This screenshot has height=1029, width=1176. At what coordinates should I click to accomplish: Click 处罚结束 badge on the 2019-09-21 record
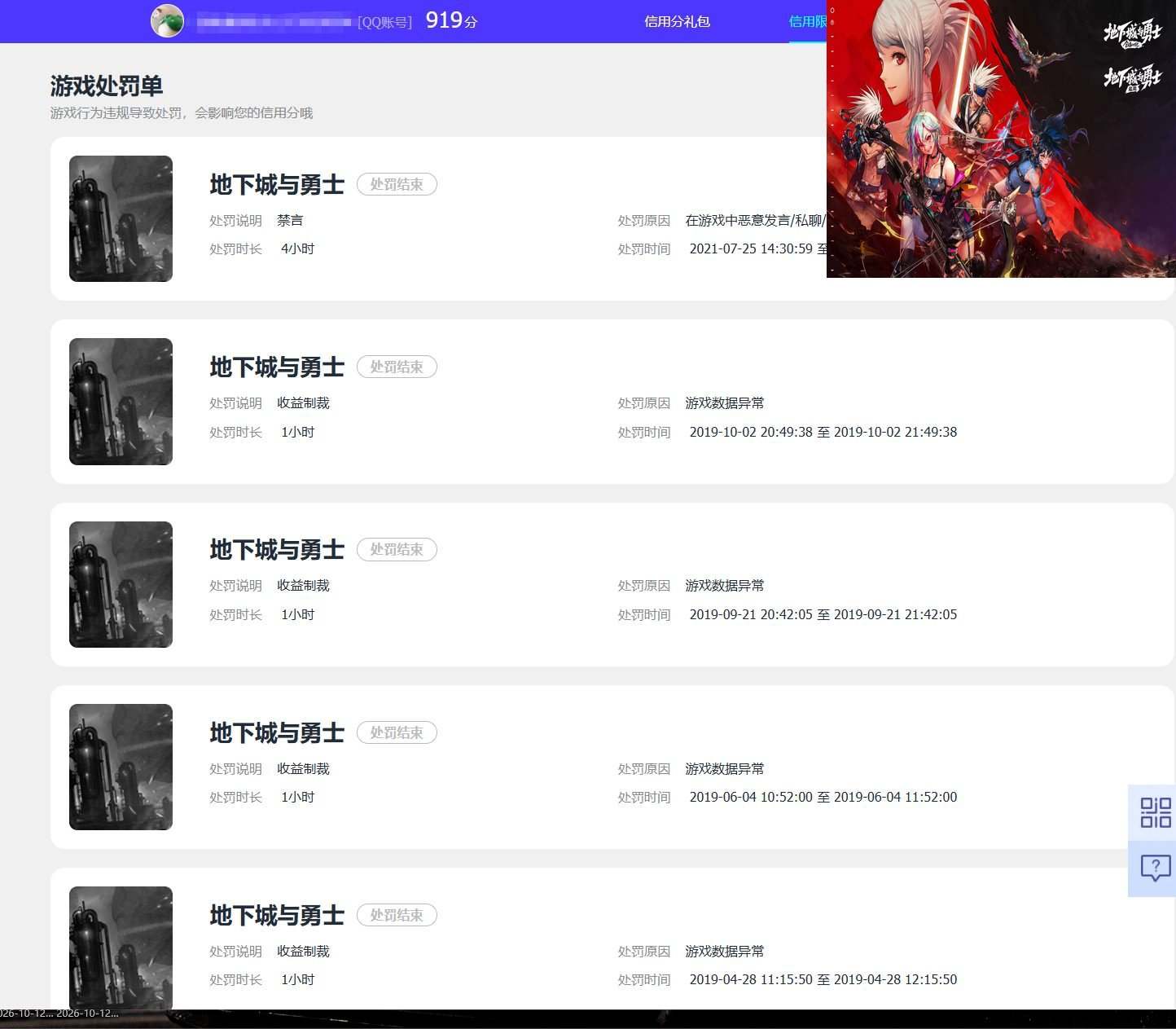pyautogui.click(x=397, y=549)
